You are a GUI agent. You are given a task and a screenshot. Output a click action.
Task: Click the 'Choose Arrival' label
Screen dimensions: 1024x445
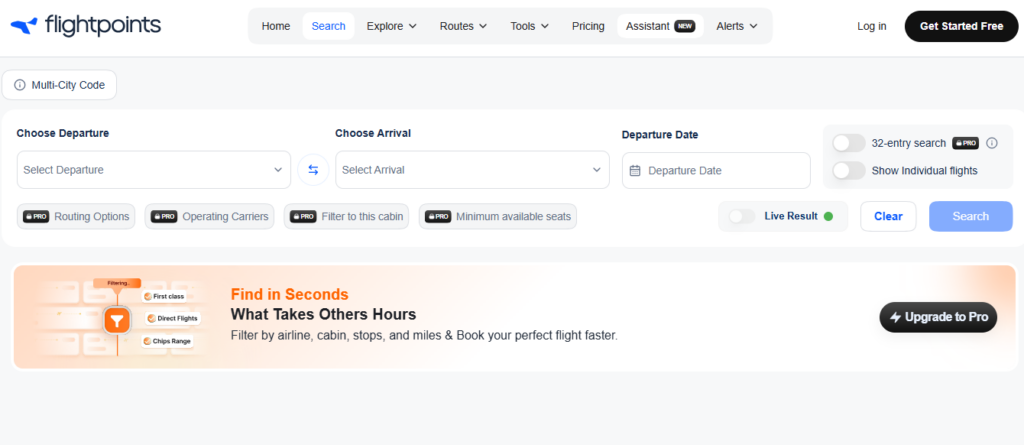pos(373,133)
